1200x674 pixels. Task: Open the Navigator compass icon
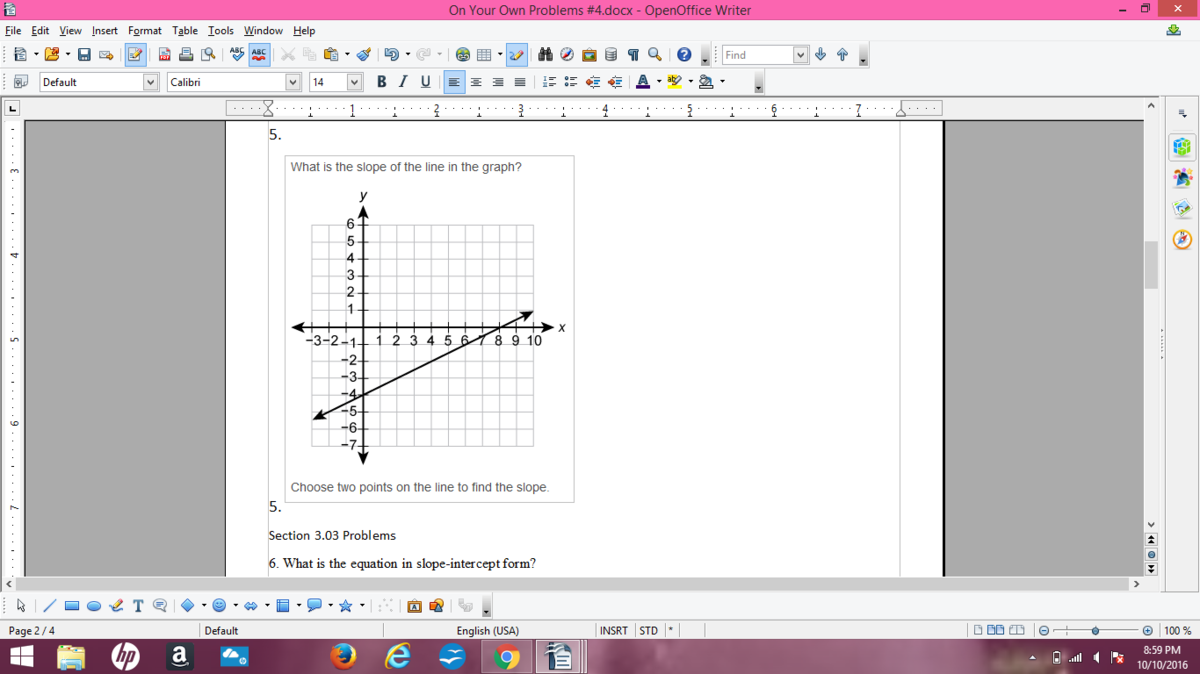[x=566, y=55]
